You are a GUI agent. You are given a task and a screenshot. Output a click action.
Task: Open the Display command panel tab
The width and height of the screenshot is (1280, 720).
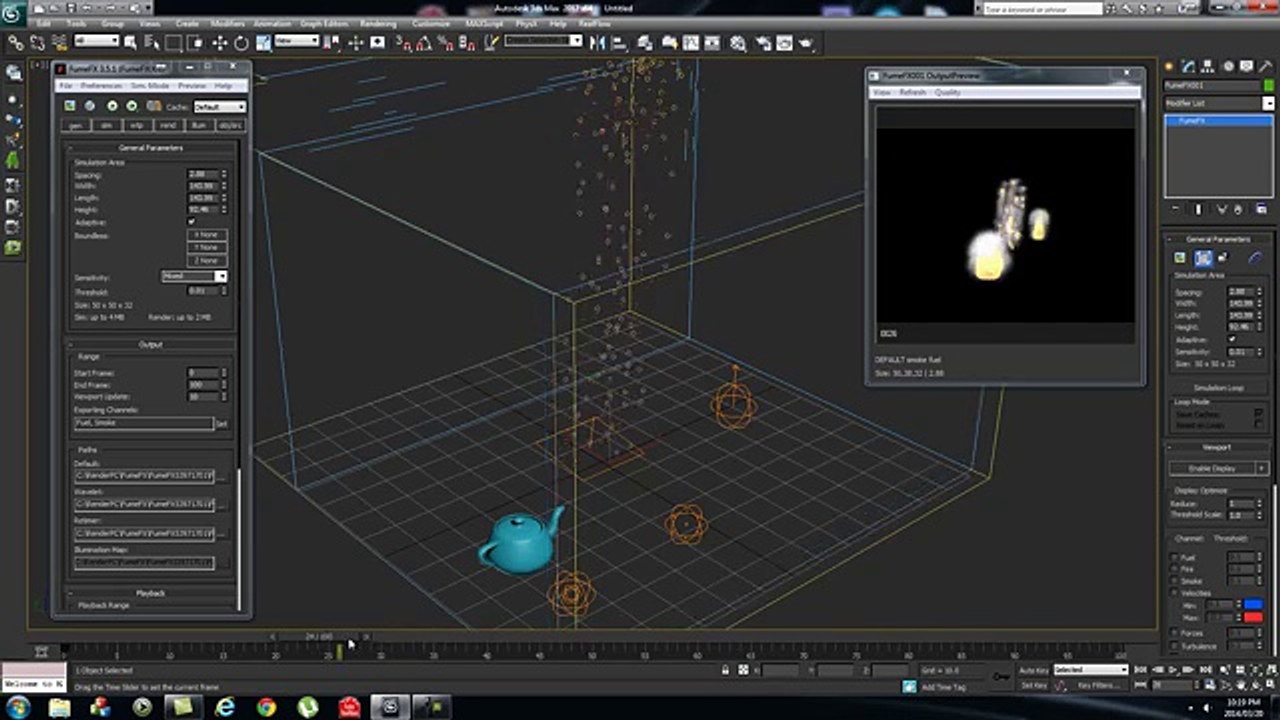[1245, 65]
